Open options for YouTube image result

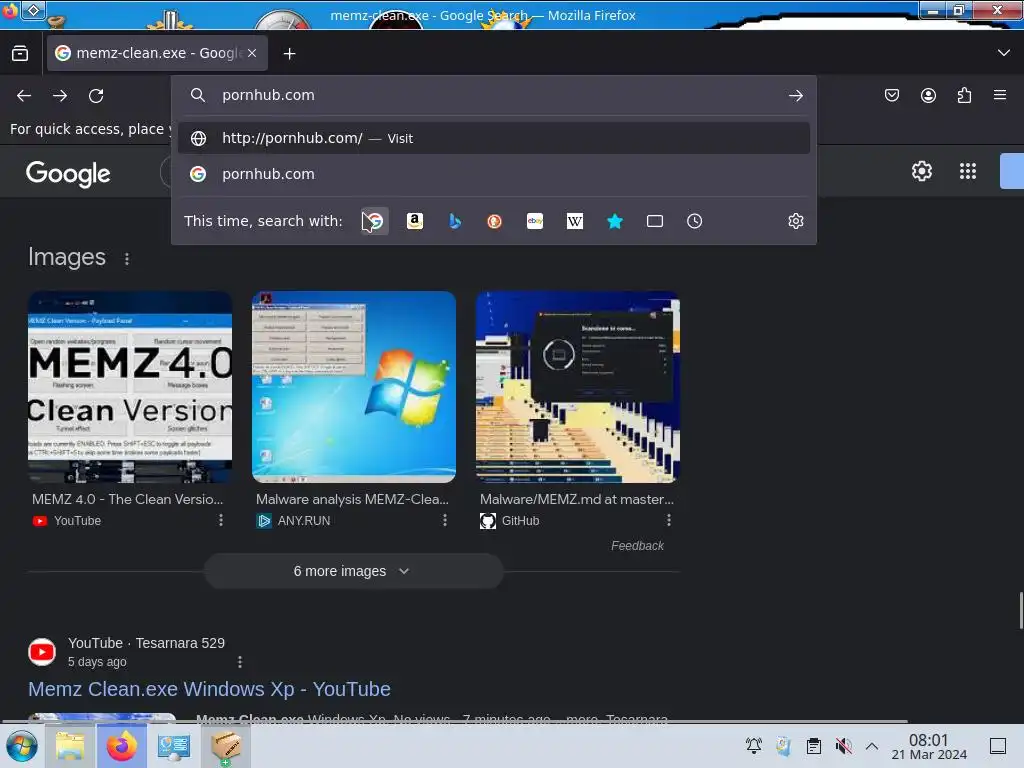click(x=221, y=520)
